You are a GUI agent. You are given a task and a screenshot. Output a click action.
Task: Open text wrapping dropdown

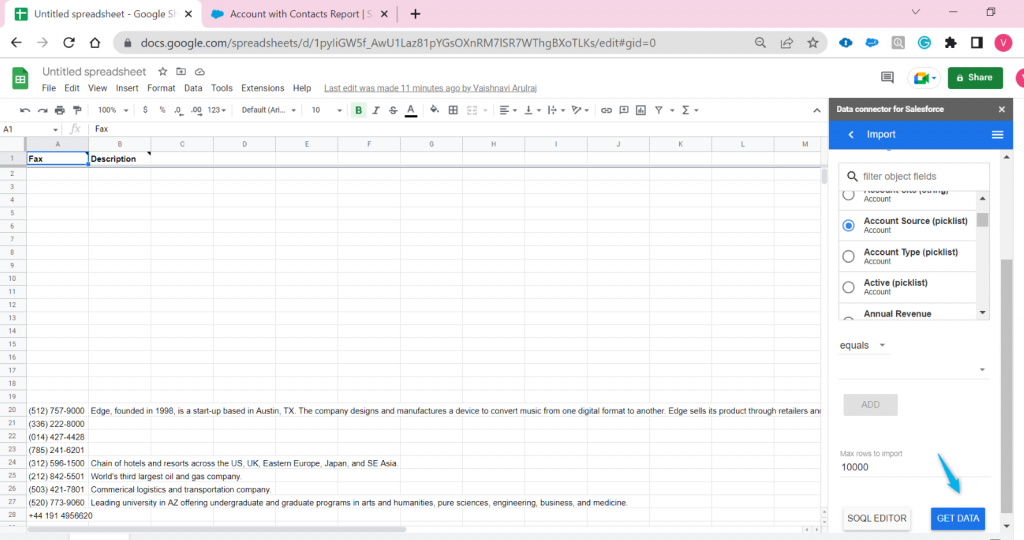point(556,110)
